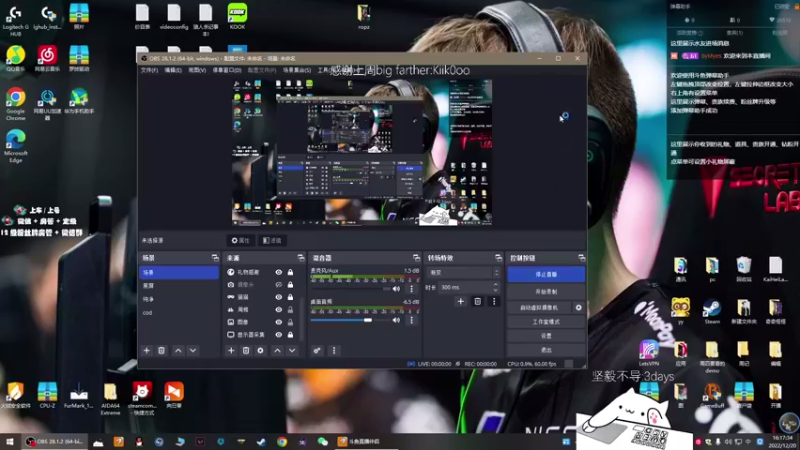
Task: Open the Steam desktop icon
Action: point(712,311)
